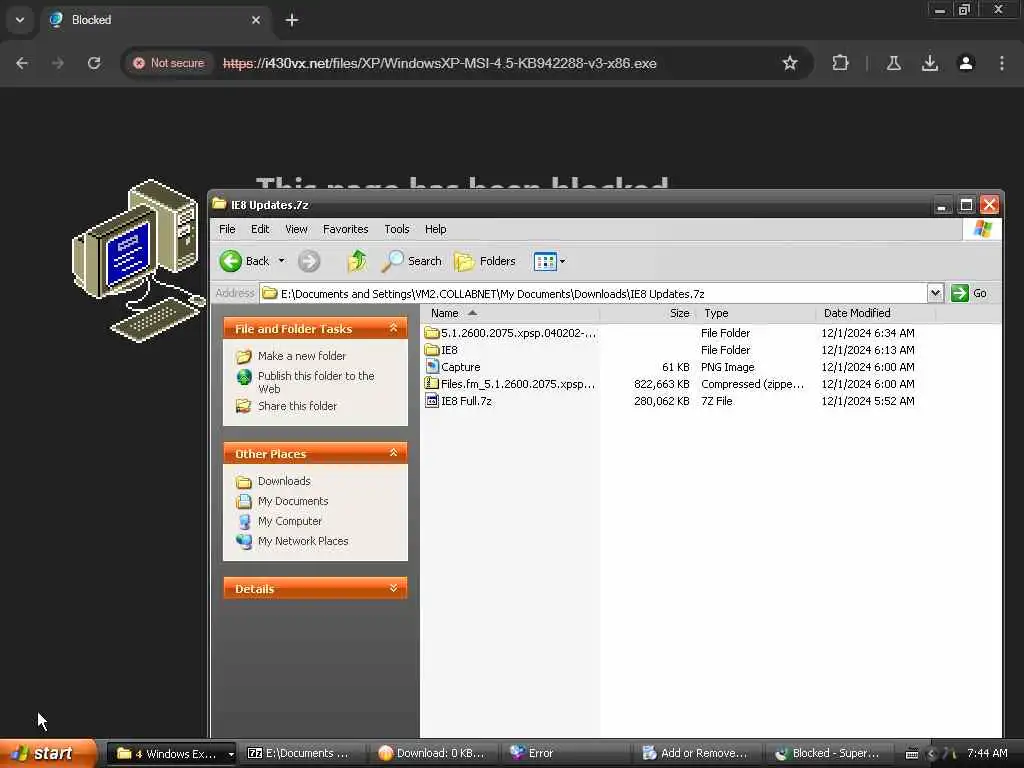Image resolution: width=1024 pixels, height=768 pixels.
Task: Select the Capture PNG image icon
Action: pos(431,367)
